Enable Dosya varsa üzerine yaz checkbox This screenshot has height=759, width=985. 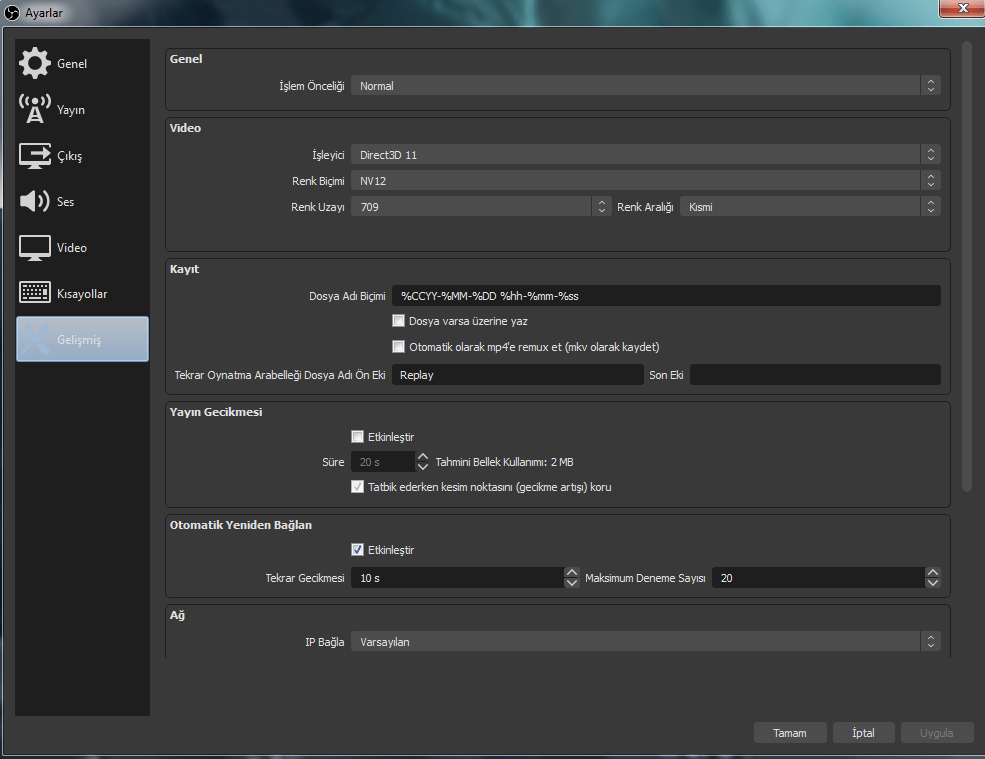(398, 321)
